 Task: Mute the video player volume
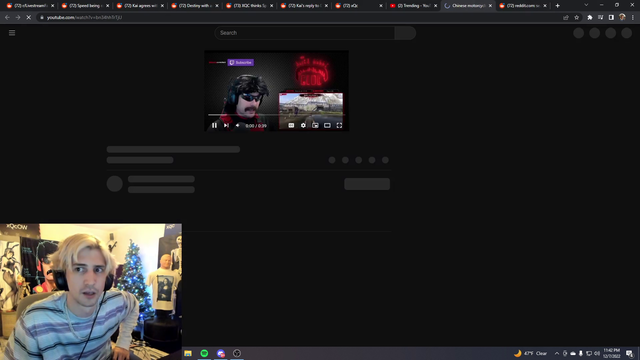coord(238,125)
